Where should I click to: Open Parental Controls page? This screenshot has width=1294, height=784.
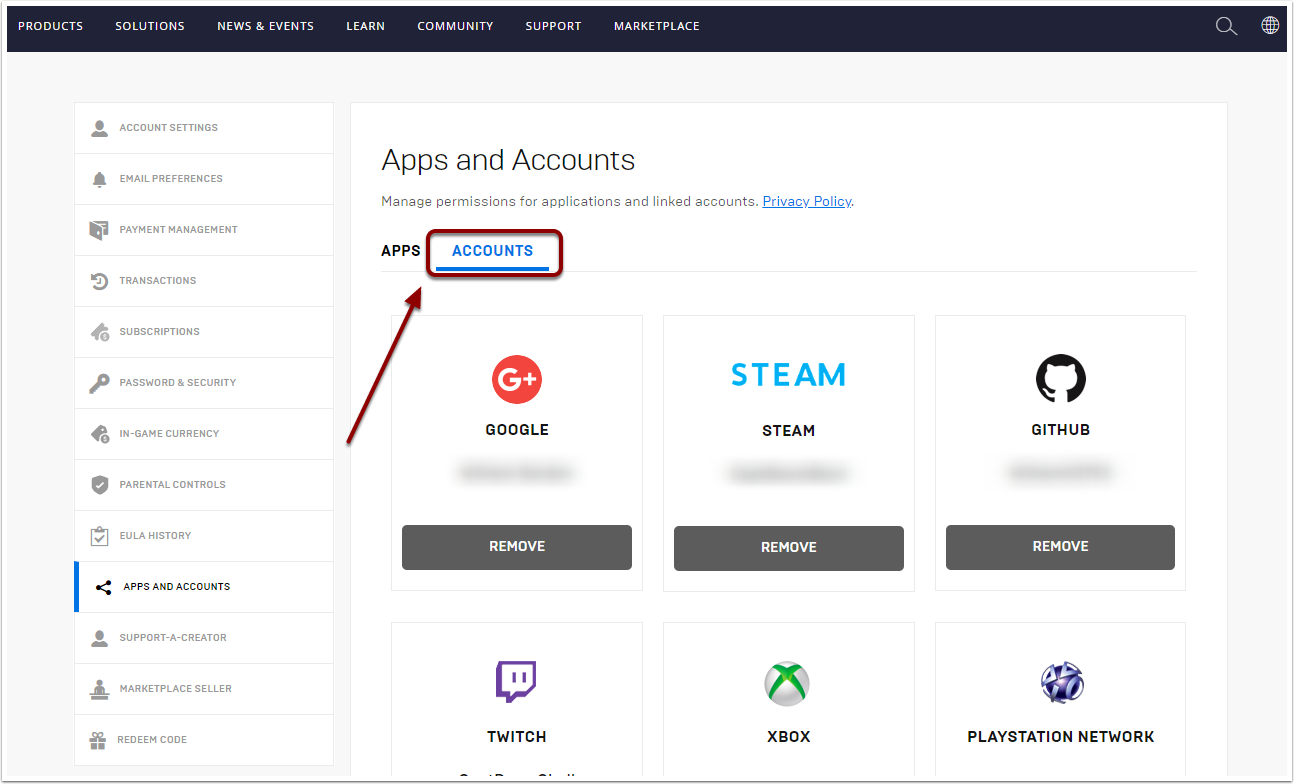click(204, 485)
